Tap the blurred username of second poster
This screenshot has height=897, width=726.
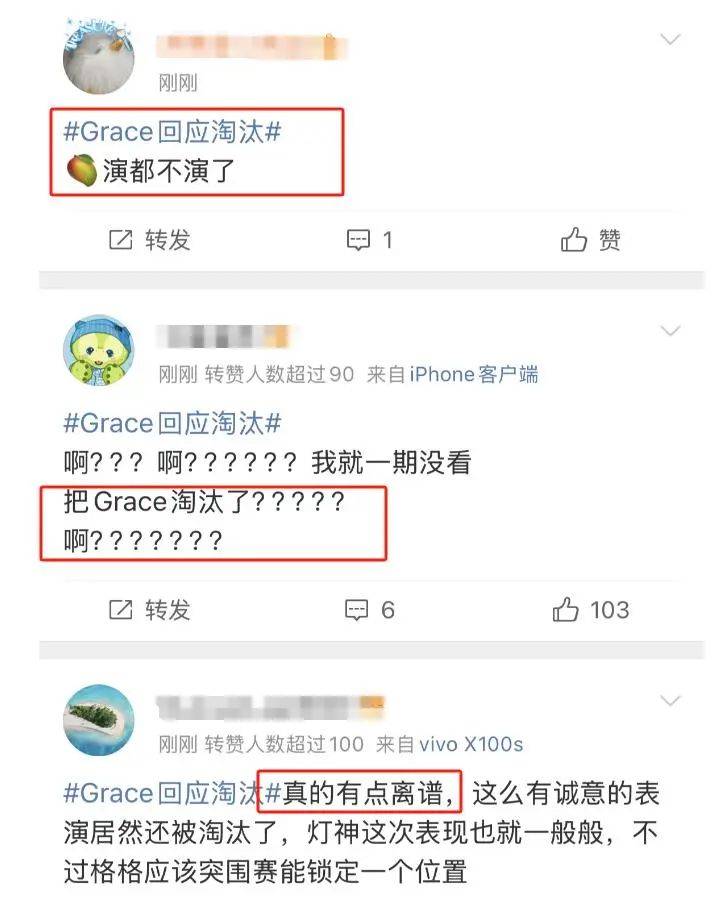click(223, 336)
